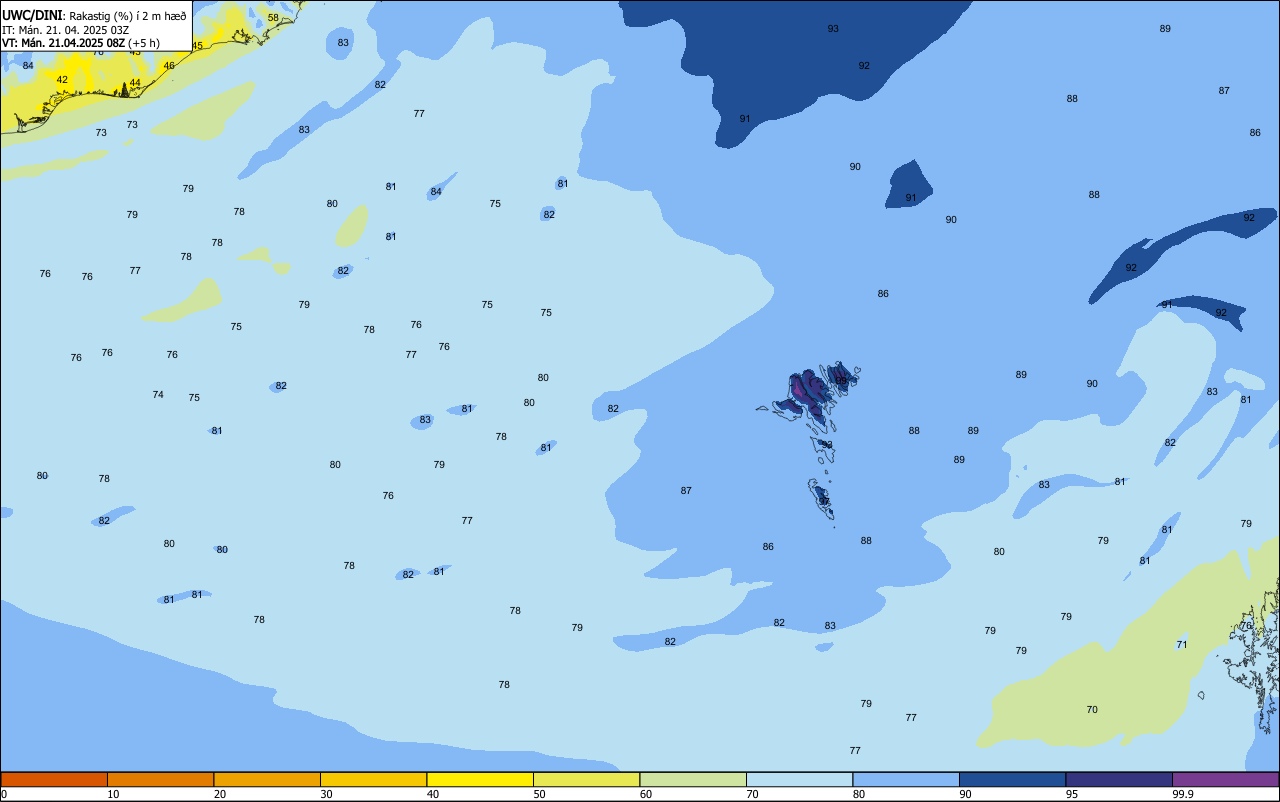Click the legend tick label '50'
The image size is (1280, 802).
coord(539,794)
